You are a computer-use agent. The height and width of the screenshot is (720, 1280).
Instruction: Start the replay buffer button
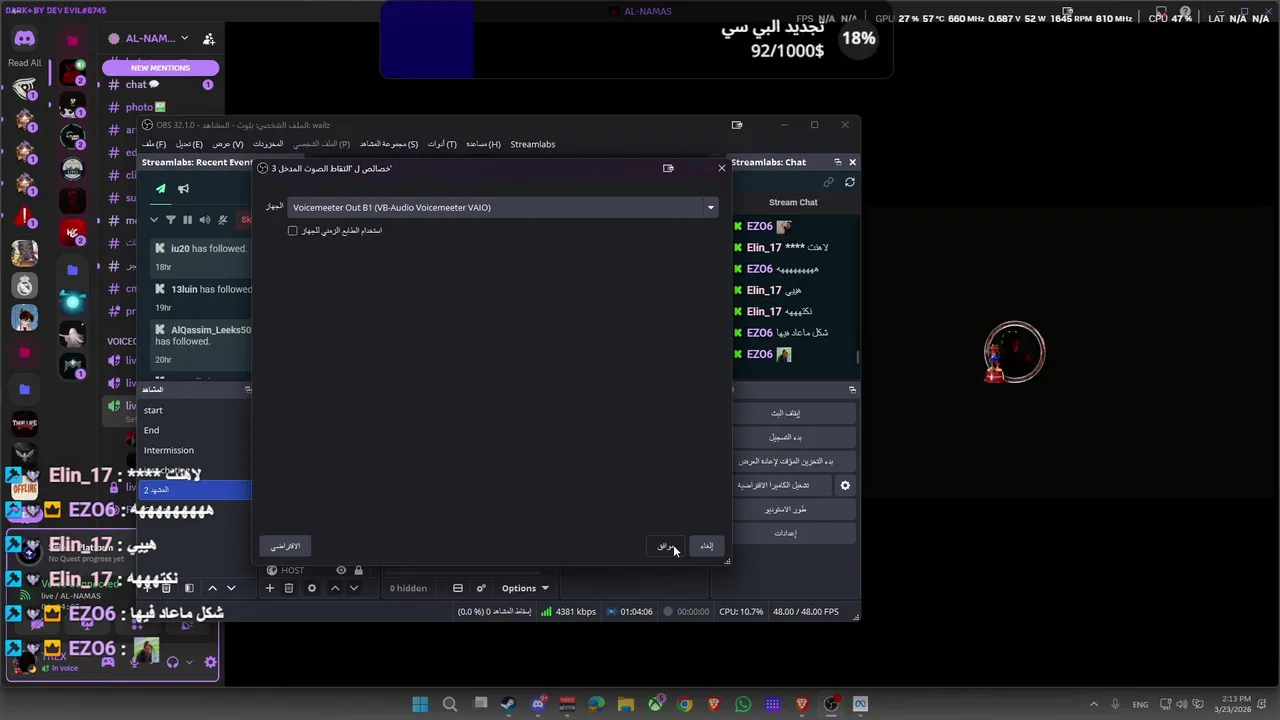[x=786, y=461]
